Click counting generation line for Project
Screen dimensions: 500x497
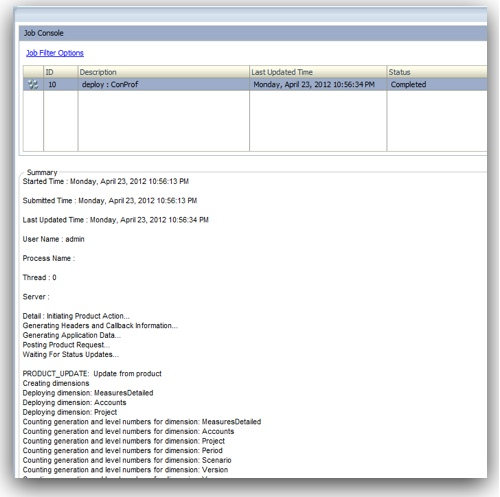tap(124, 441)
